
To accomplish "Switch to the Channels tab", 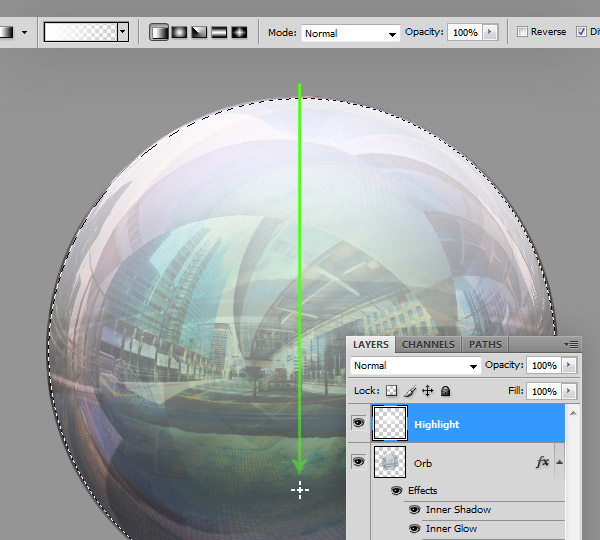I will click(428, 344).
